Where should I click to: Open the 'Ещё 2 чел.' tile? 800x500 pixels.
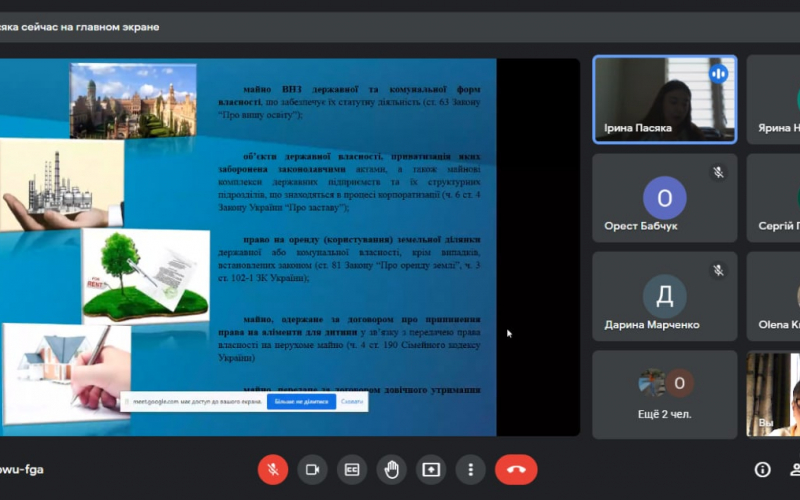click(665, 395)
